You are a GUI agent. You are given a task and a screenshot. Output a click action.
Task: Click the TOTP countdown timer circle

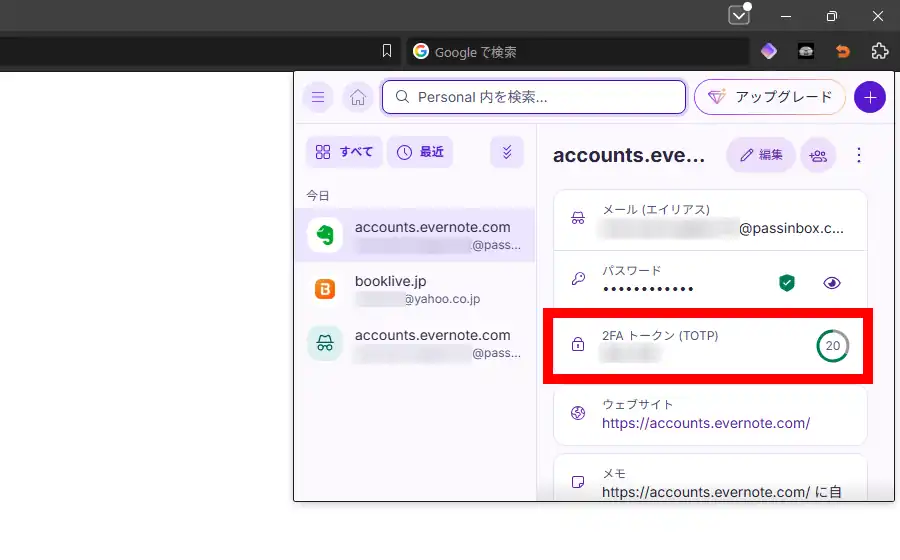point(832,346)
